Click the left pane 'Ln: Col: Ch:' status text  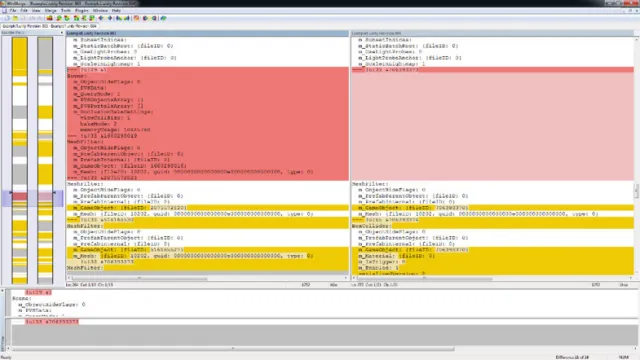coord(89,284)
